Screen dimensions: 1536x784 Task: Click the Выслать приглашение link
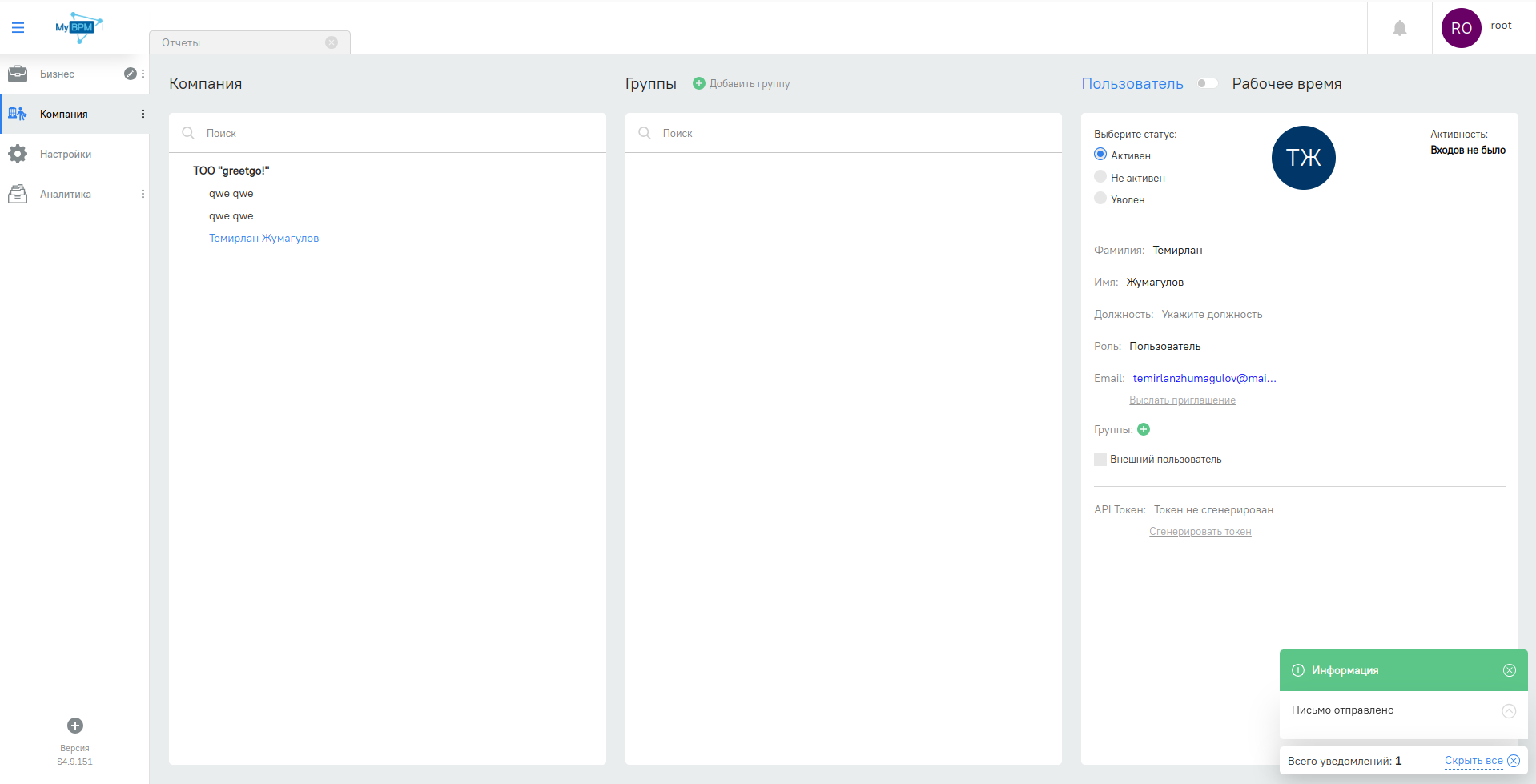(1182, 400)
